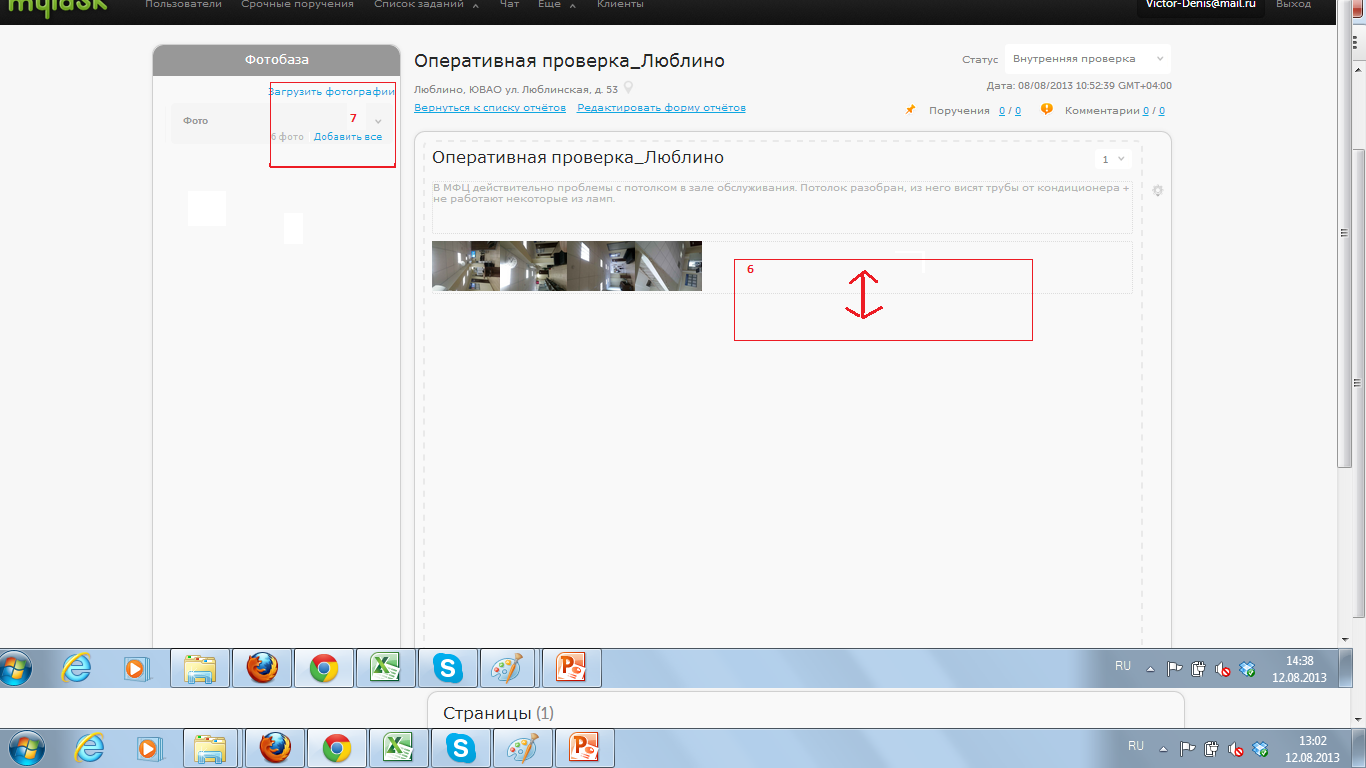Click the Загрузить фотографии link
1366x768 pixels.
(331, 91)
